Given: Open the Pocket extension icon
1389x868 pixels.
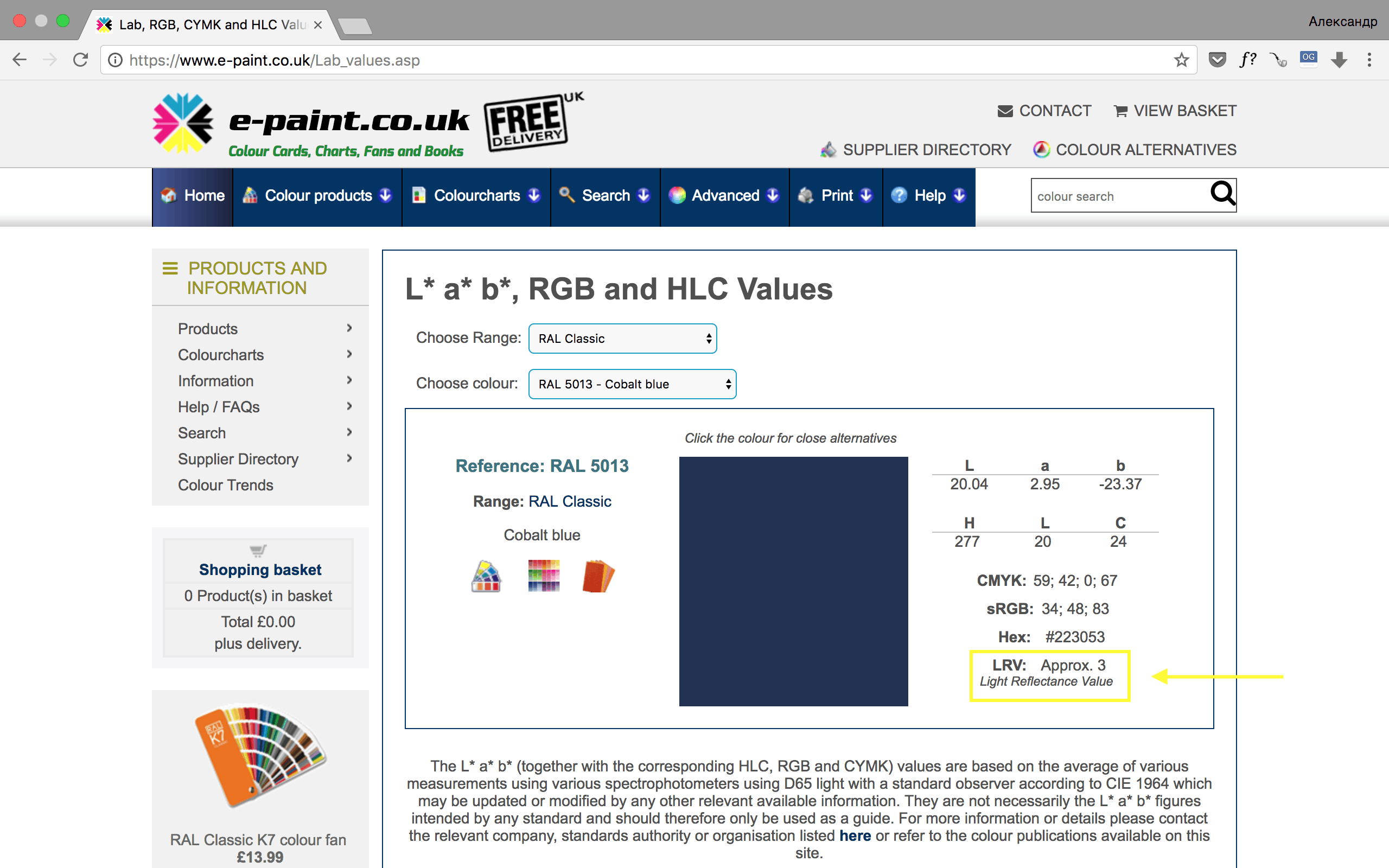Looking at the screenshot, I should pyautogui.click(x=1217, y=60).
